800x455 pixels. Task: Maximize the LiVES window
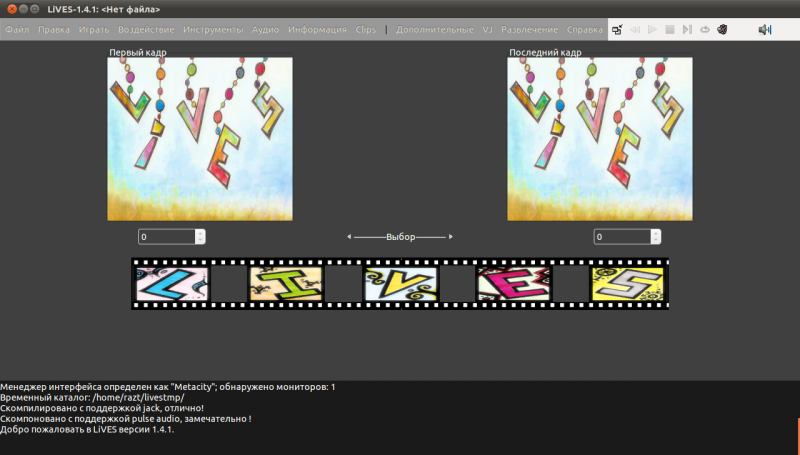[34, 9]
